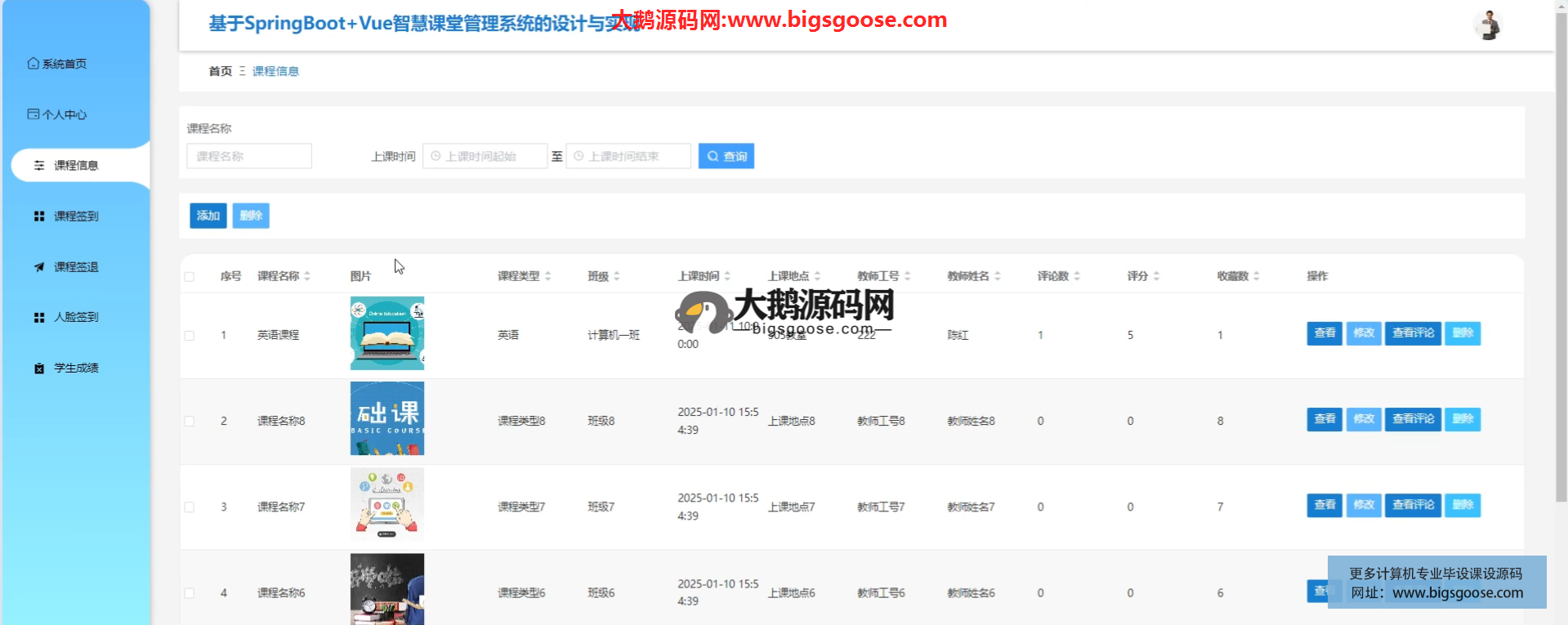The width and height of the screenshot is (1568, 625).
Task: Click the 课程签到 grid icon
Action: coord(39,217)
